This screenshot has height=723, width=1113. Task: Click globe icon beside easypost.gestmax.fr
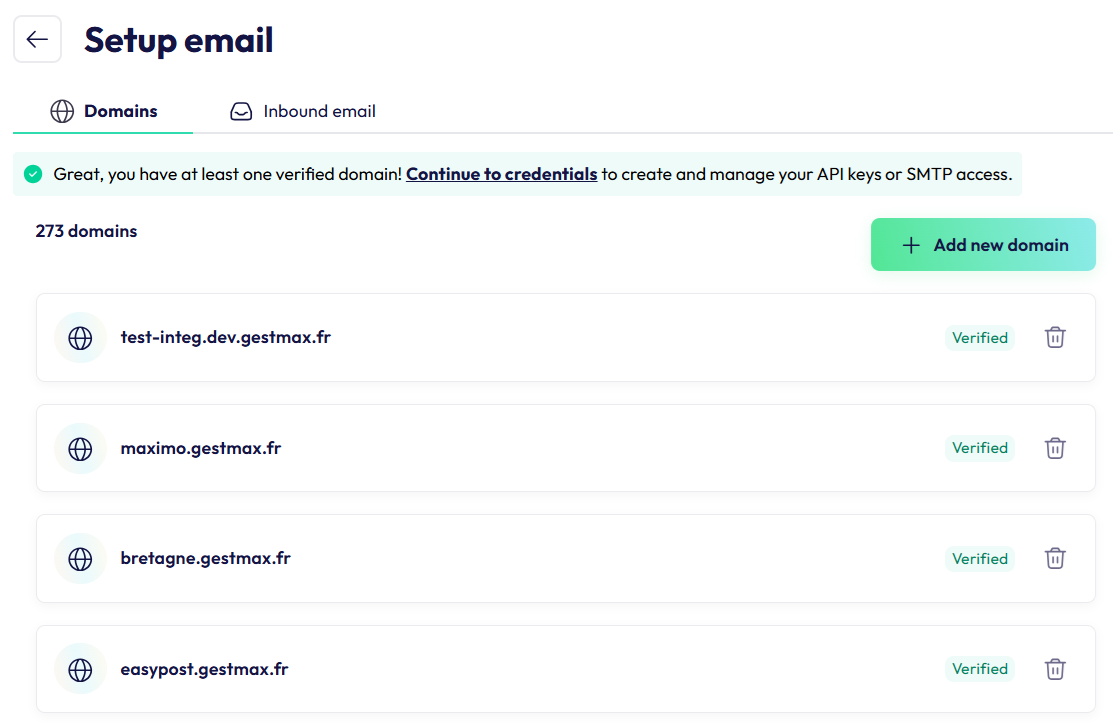[80, 669]
